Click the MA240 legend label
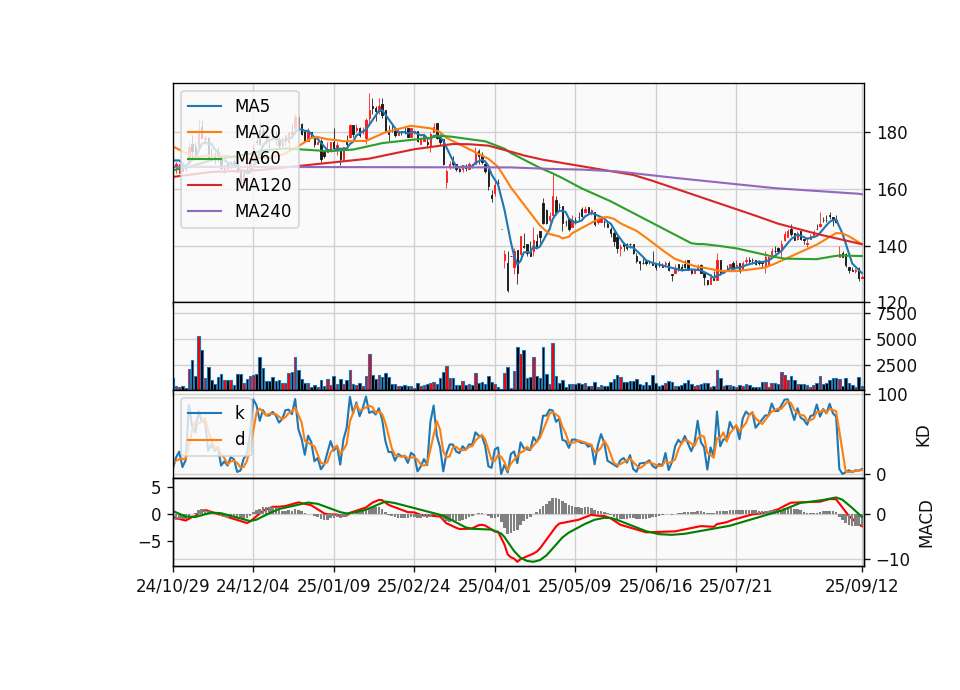The width and height of the screenshot is (960, 690). 263,211
